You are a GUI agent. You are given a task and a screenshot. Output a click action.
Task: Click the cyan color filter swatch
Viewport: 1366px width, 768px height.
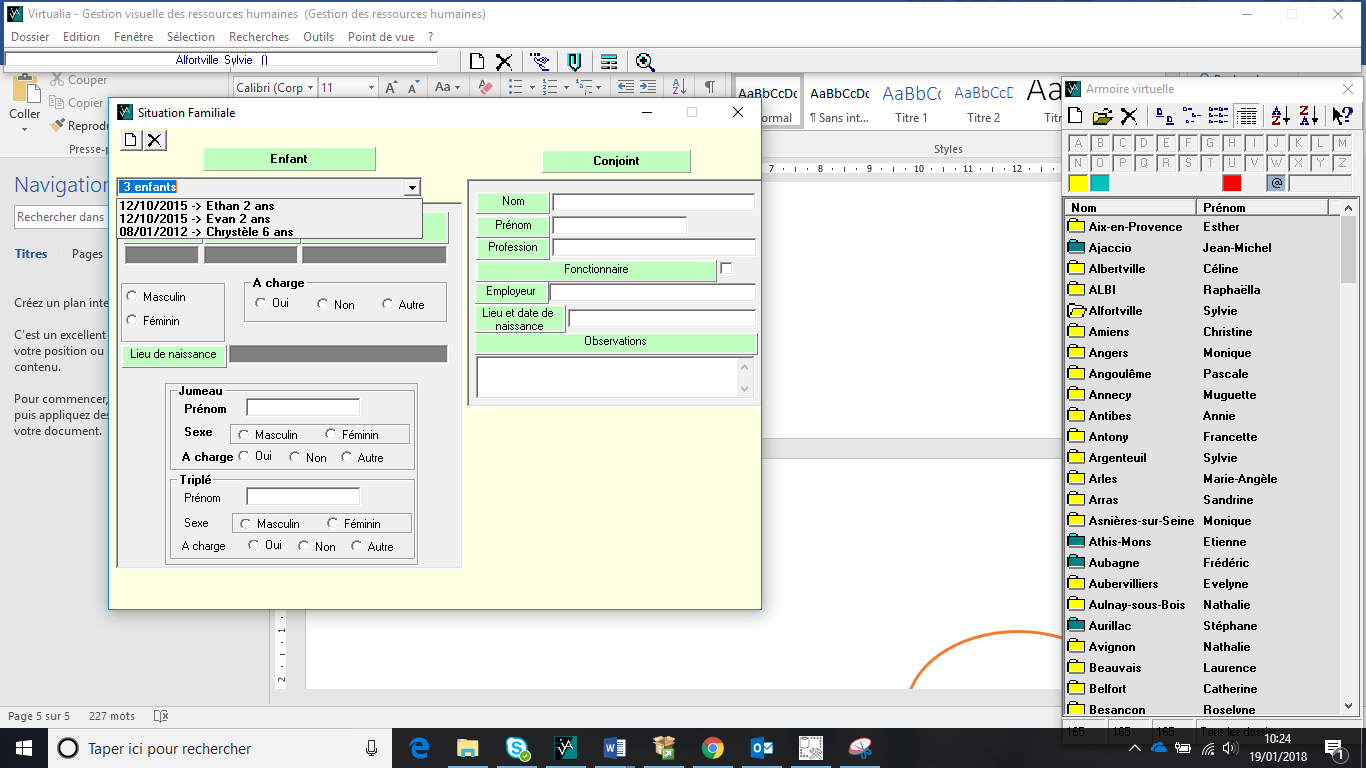pos(1100,184)
